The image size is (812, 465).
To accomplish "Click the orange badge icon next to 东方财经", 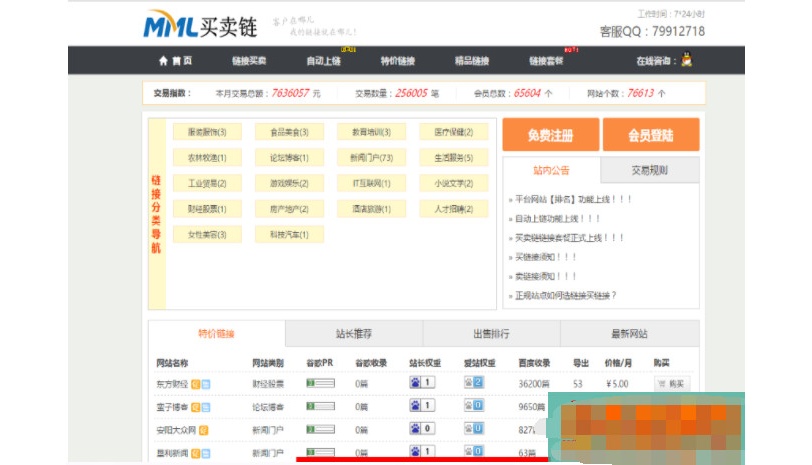I will coord(195,384).
